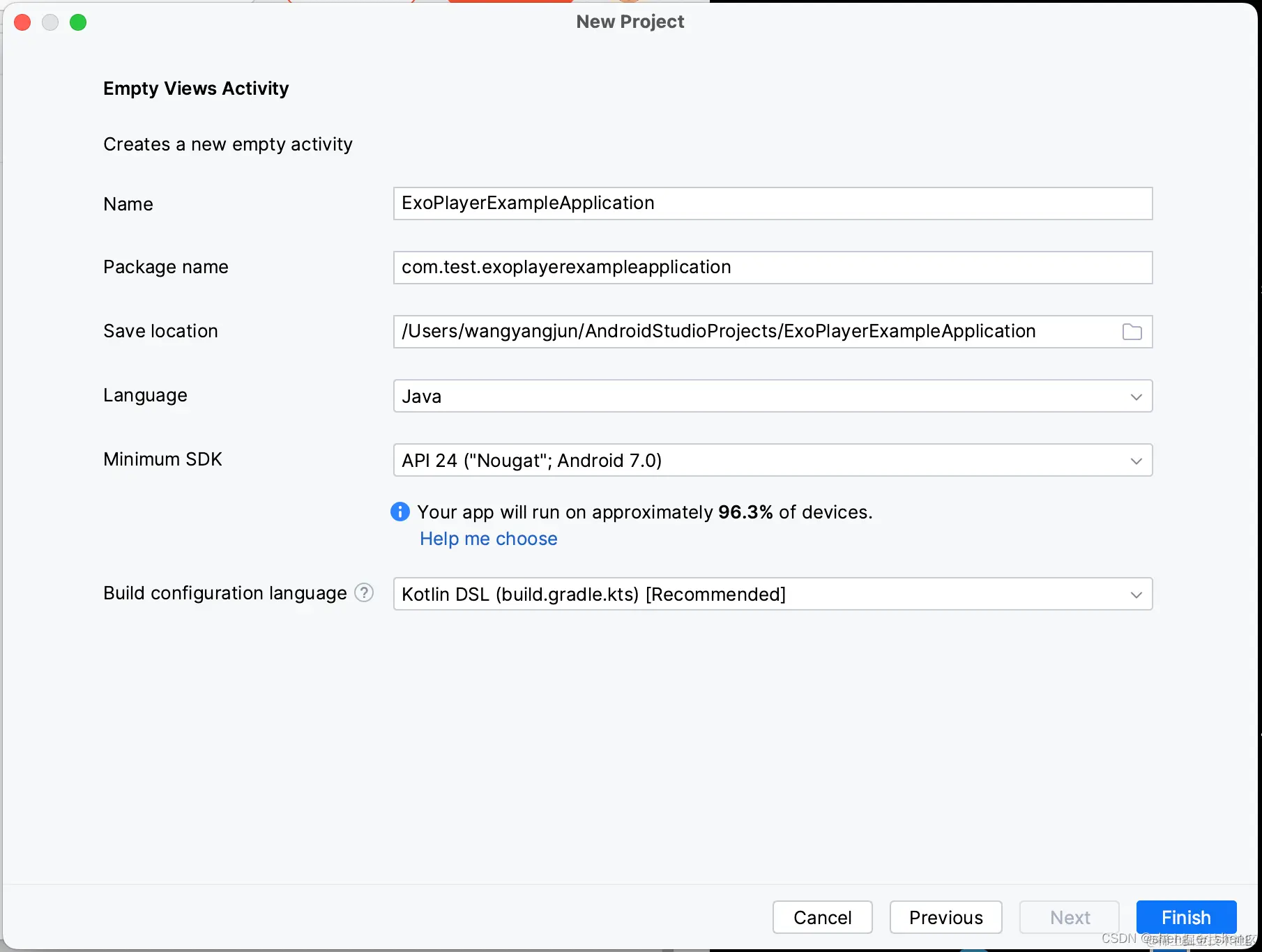This screenshot has width=1262, height=952.
Task: Click the Finish button
Action: 1185,917
